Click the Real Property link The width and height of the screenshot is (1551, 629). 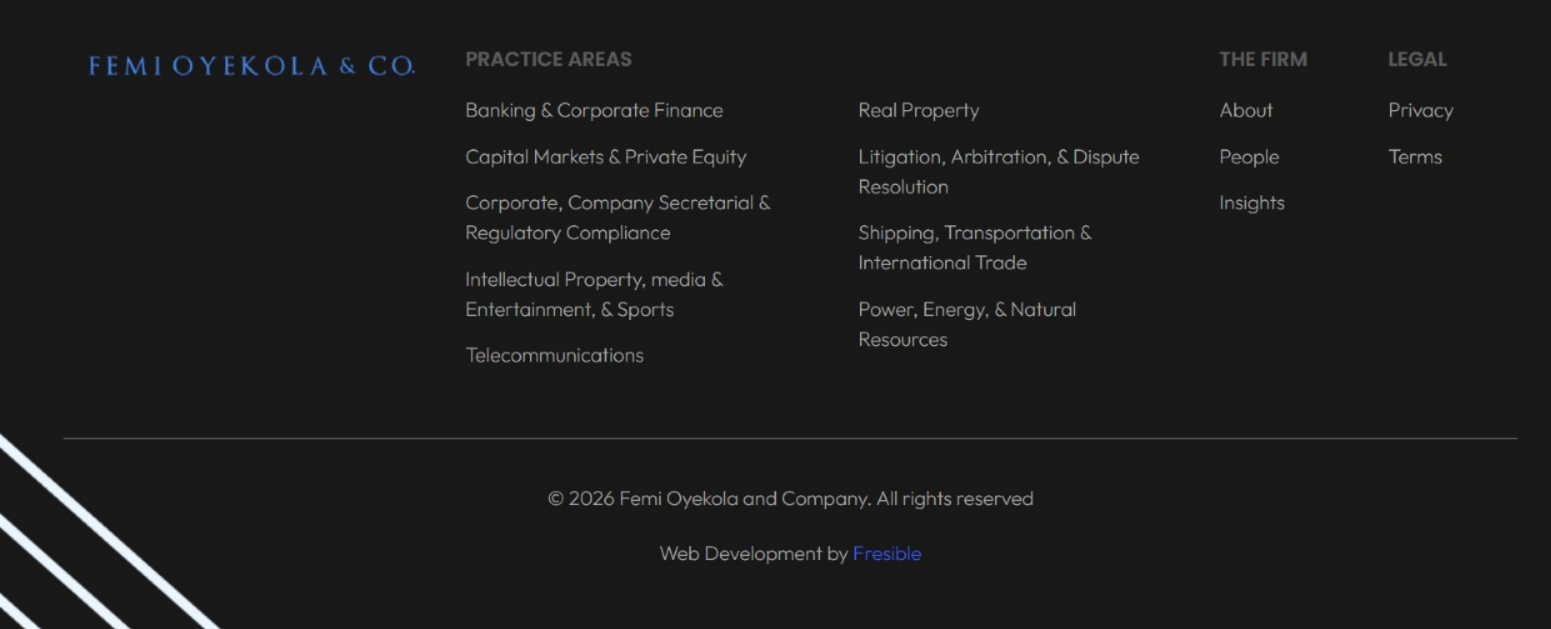coord(918,110)
